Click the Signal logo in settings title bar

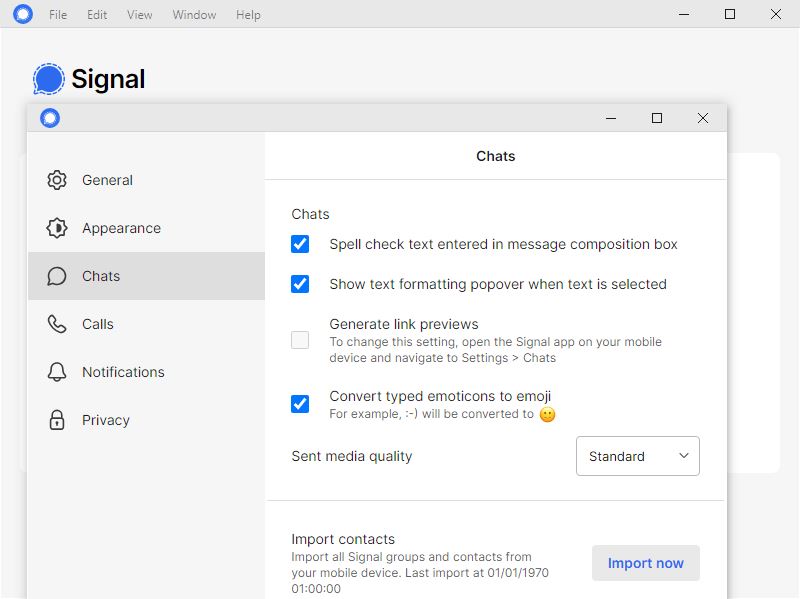pyautogui.click(x=50, y=118)
